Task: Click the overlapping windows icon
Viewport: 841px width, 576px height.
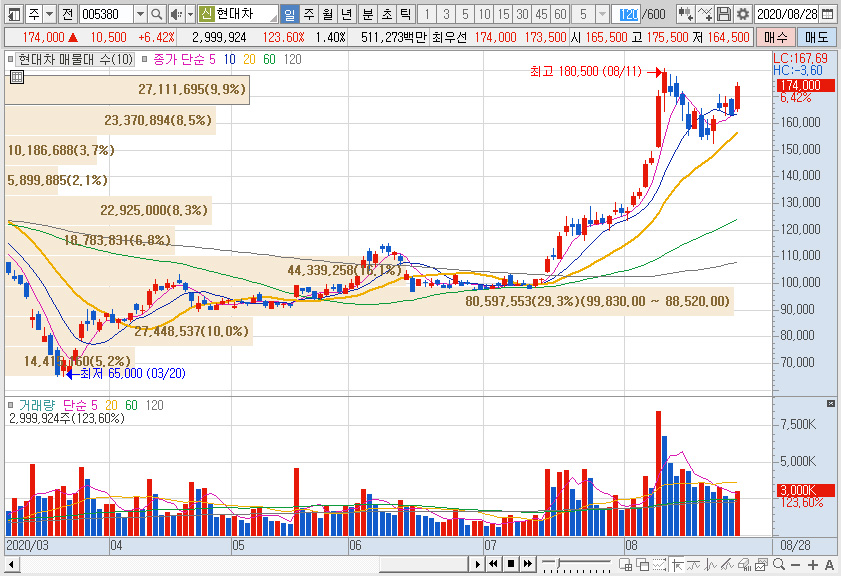Action: (642, 564)
